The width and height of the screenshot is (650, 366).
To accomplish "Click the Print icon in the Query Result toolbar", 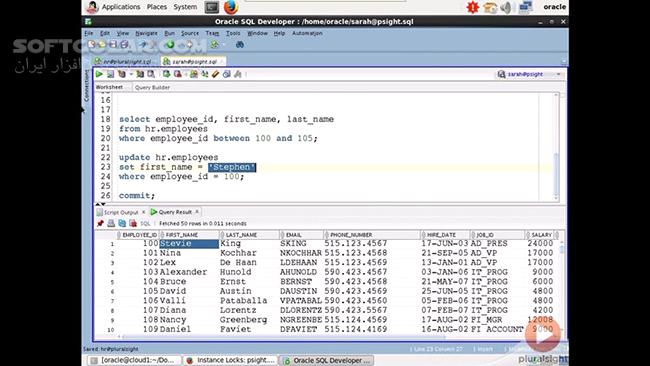I will point(111,223).
